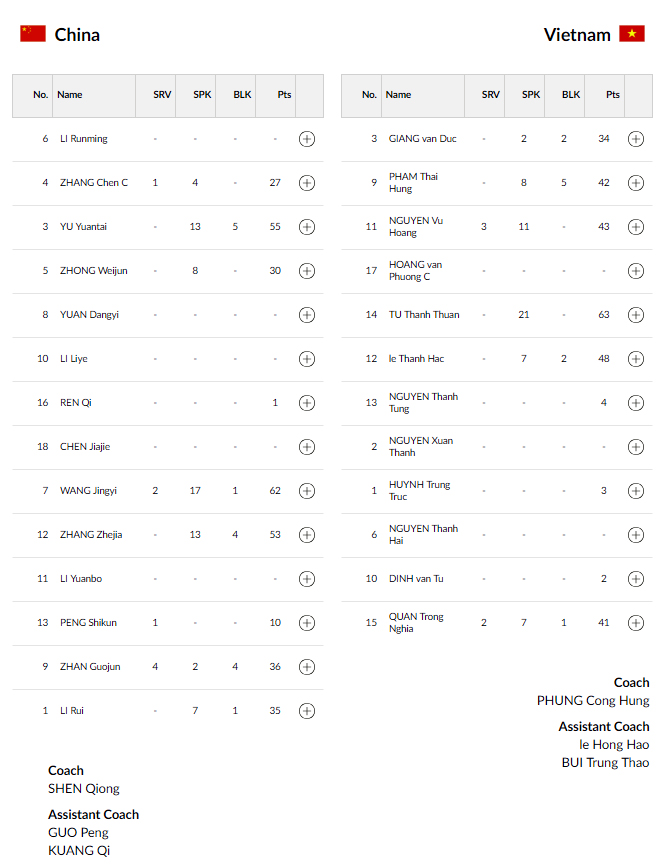This screenshot has height=867, width=667.
Task: Expand stats for LI Runming
Action: pyautogui.click(x=307, y=139)
